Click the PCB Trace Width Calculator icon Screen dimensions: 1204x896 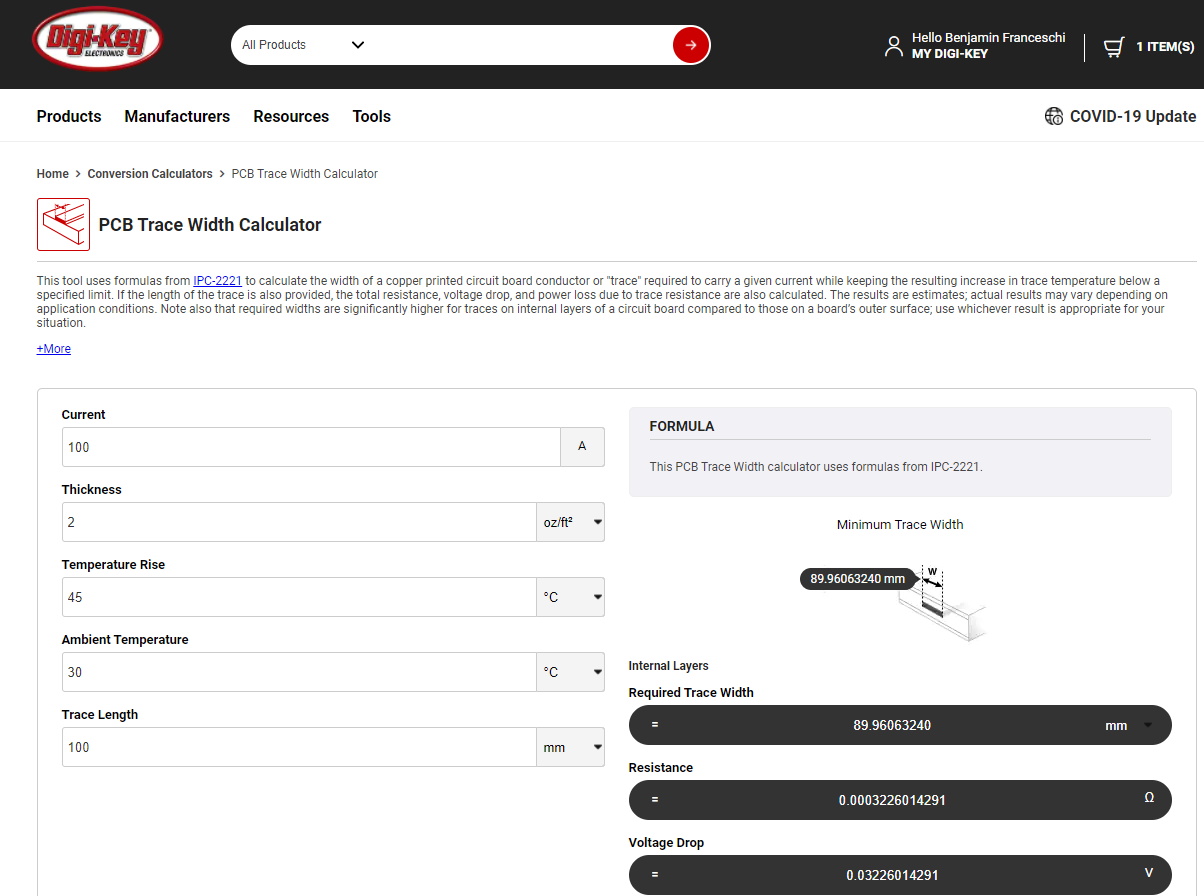pos(63,224)
